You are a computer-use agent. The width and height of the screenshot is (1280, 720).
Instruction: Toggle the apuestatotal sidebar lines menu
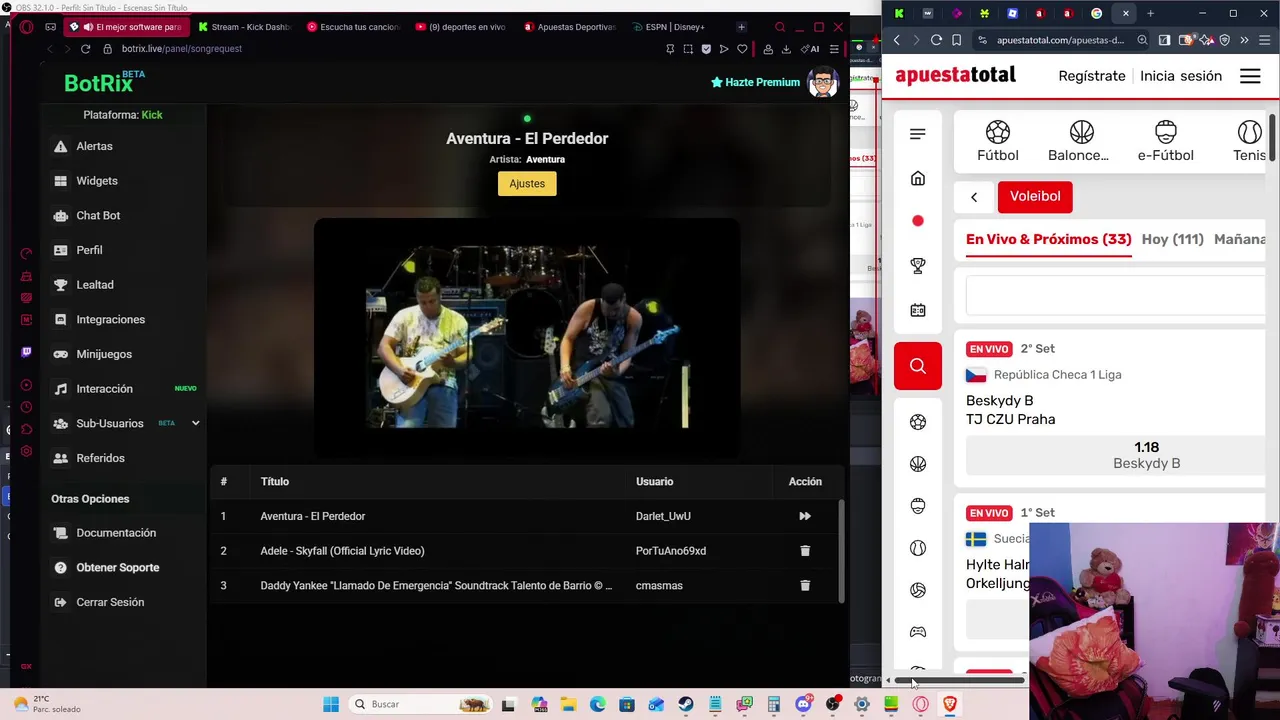[x=918, y=134]
